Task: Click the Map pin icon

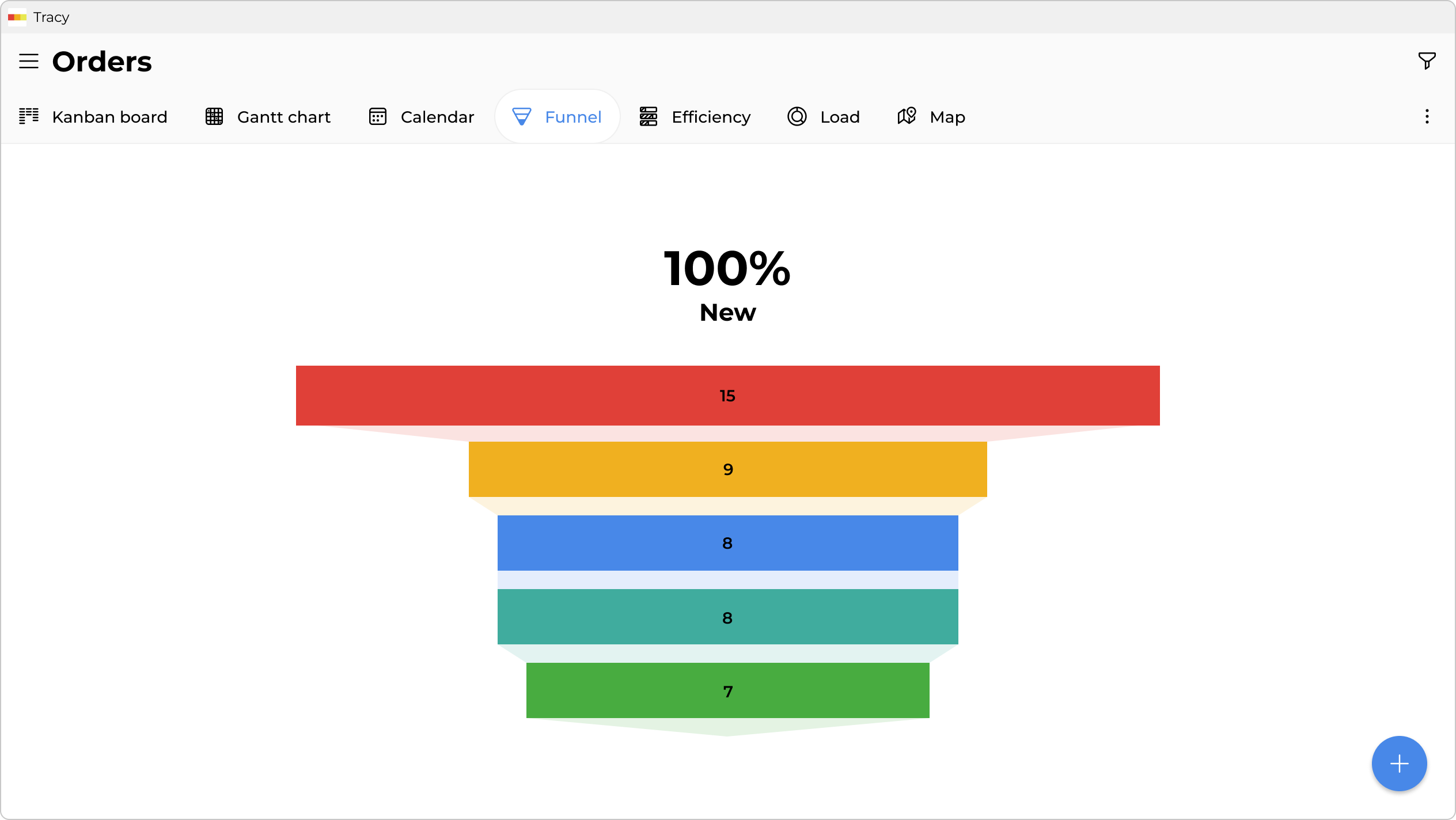Action: 907,116
